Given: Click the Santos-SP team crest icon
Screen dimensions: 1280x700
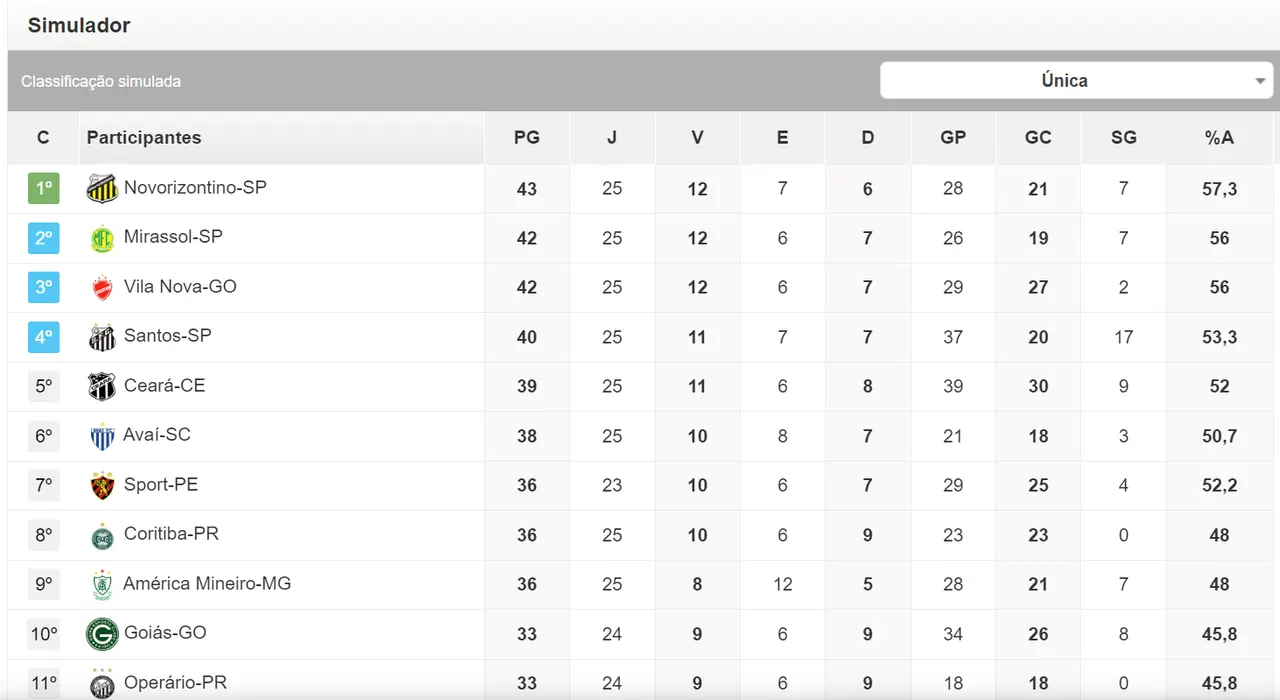Looking at the screenshot, I should pyautogui.click(x=102, y=337).
